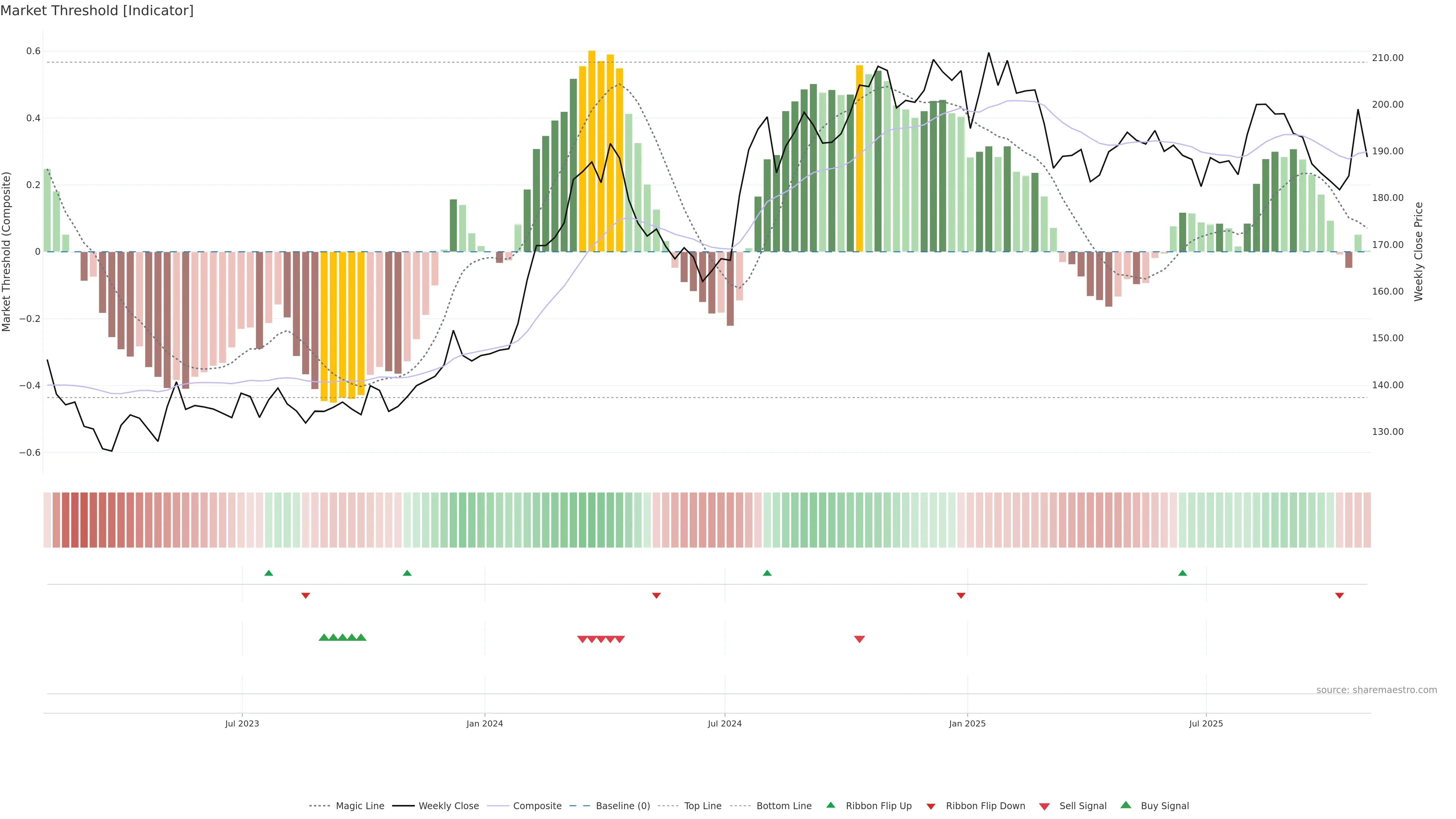Image resolution: width=1456 pixels, height=819 pixels.
Task: Click the source: sharemaestro.com text
Action: (x=1376, y=690)
